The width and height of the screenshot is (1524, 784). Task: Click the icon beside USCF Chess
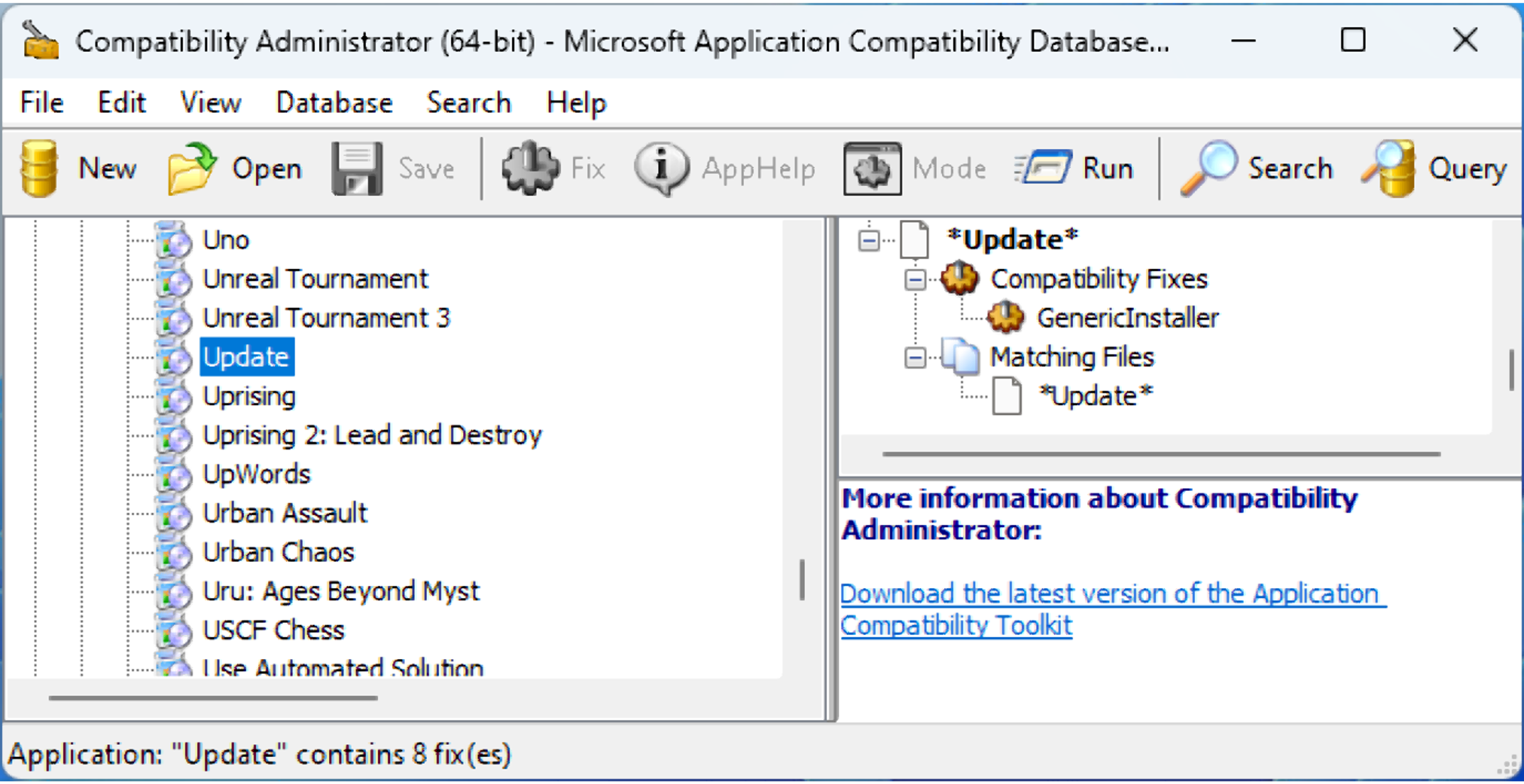[x=173, y=631]
